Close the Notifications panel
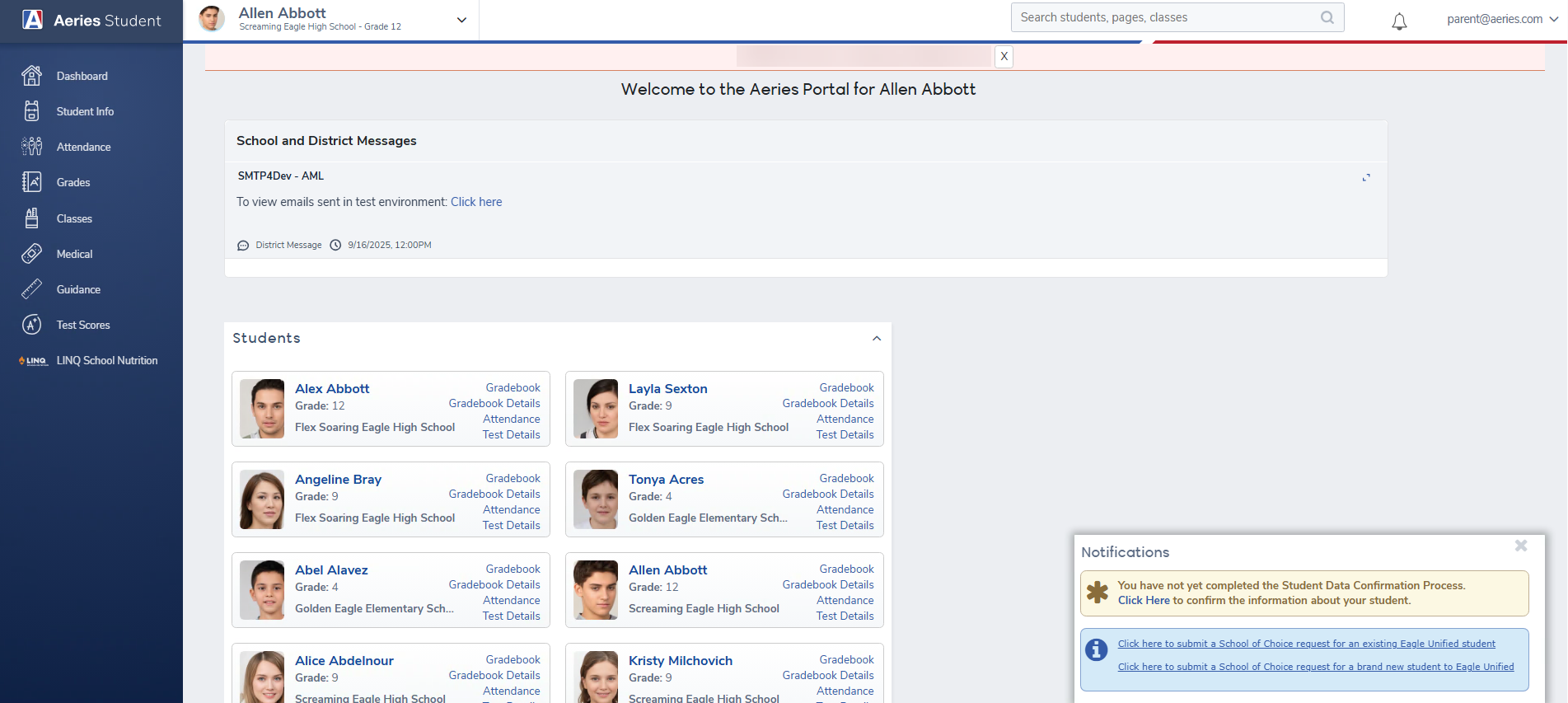This screenshot has height=703, width=1568. (1521, 546)
